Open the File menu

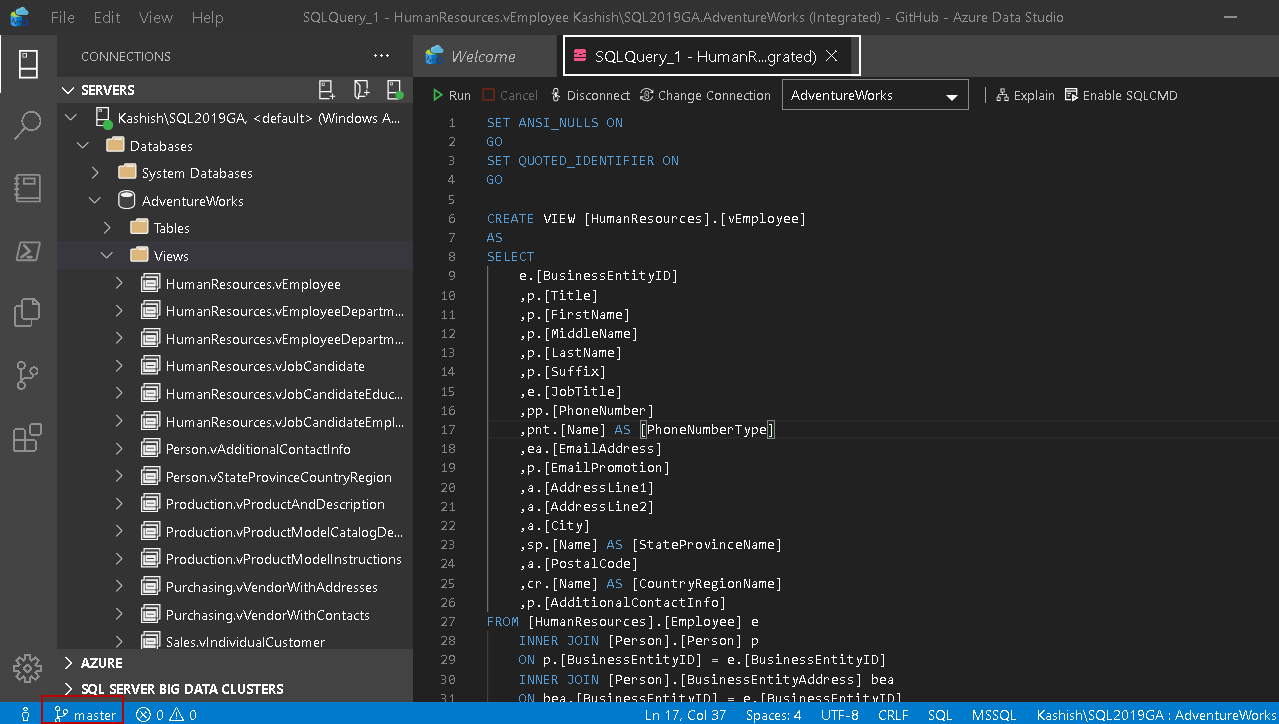[62, 18]
